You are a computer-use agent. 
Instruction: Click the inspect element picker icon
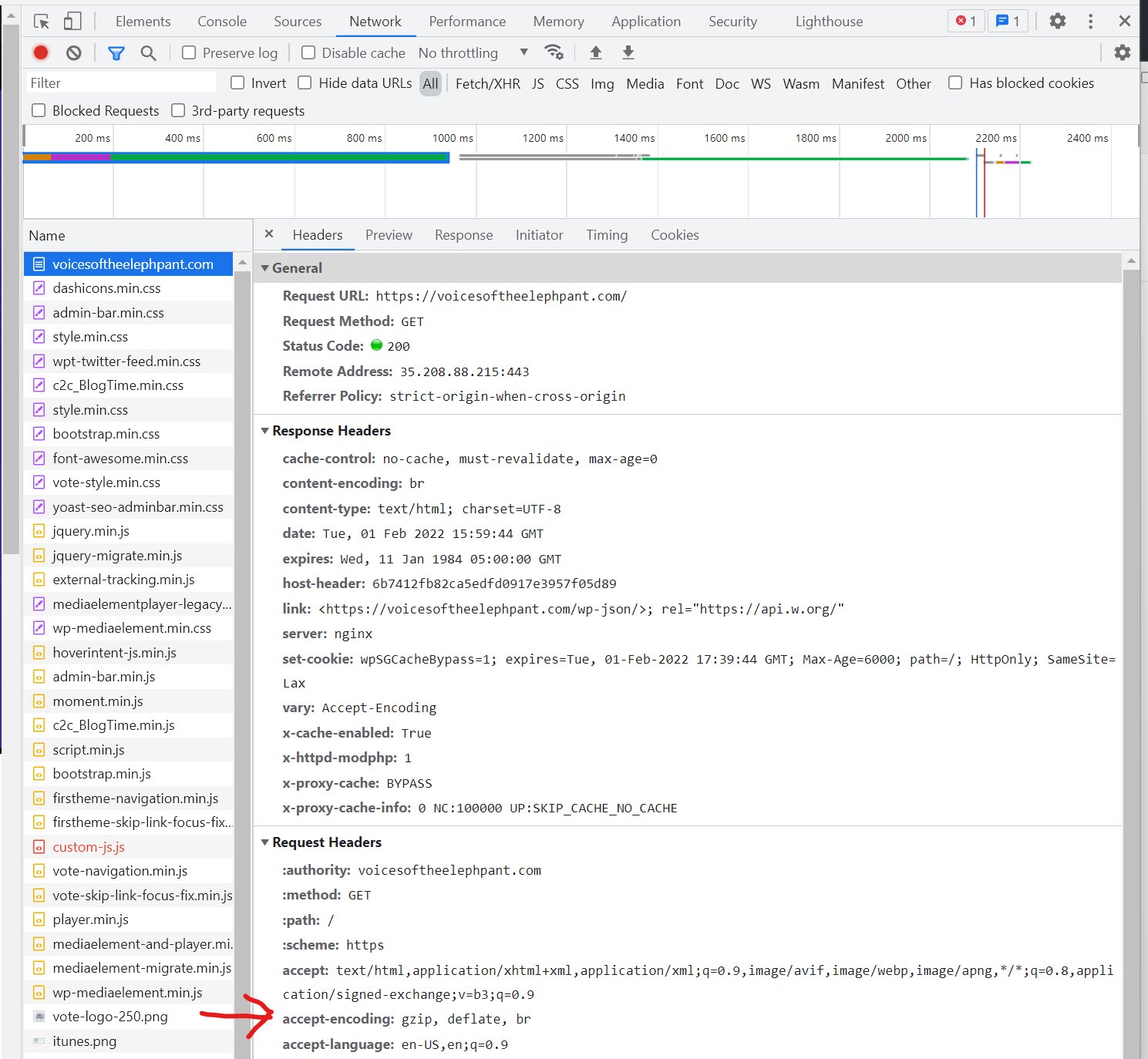pos(41,22)
